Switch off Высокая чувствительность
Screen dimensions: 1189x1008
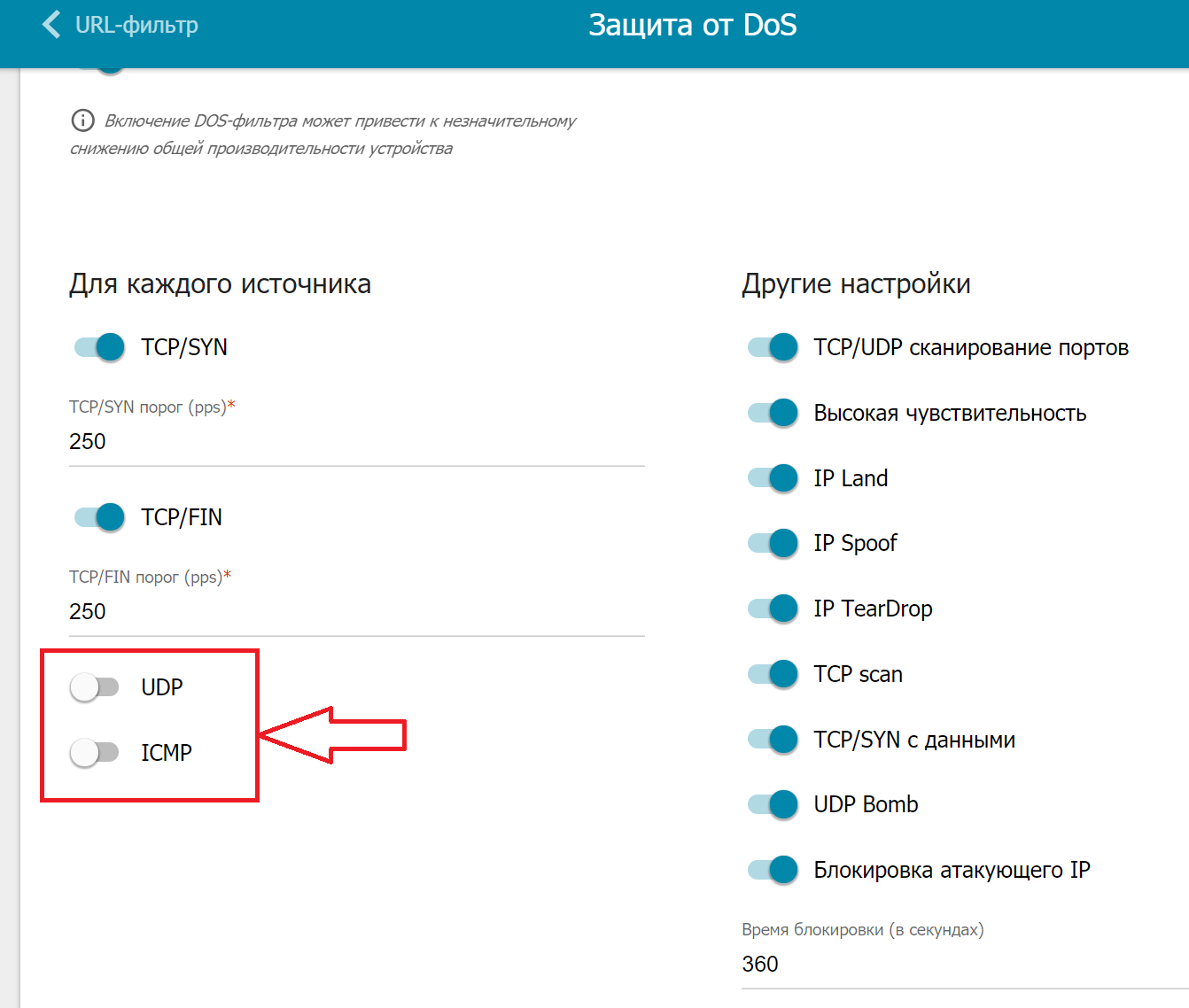(773, 413)
